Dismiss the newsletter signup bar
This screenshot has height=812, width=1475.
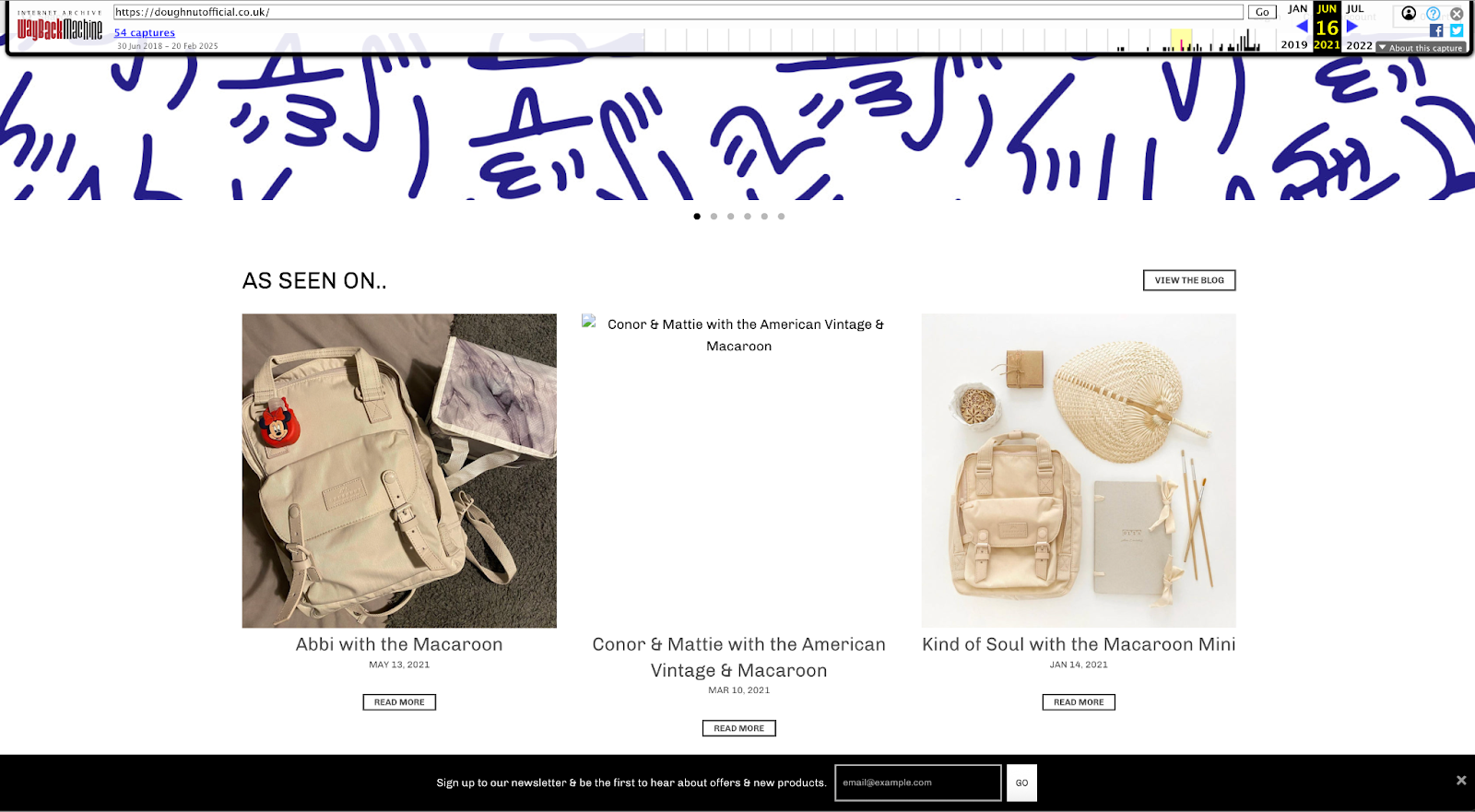(x=1461, y=781)
